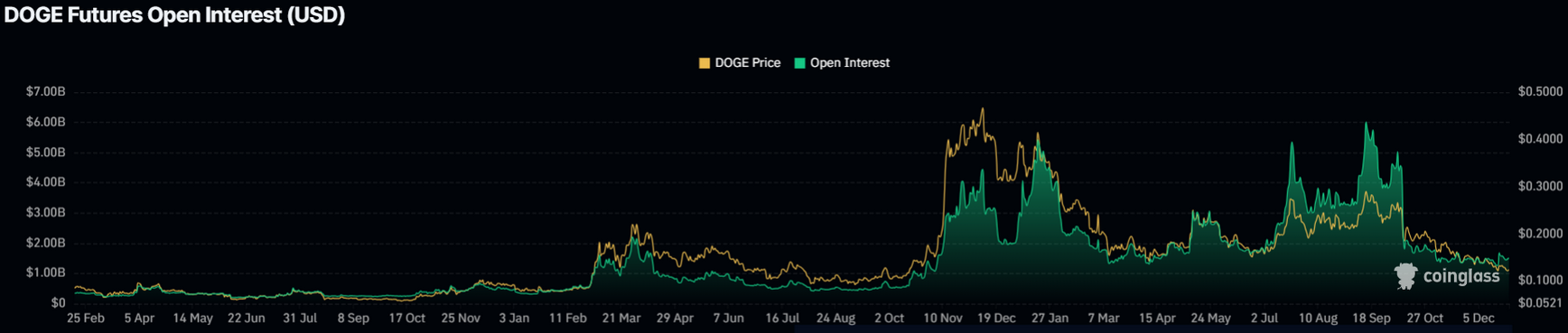Toggle the Open Interest legend entry
Screen dimensions: 1568x333
842,63
